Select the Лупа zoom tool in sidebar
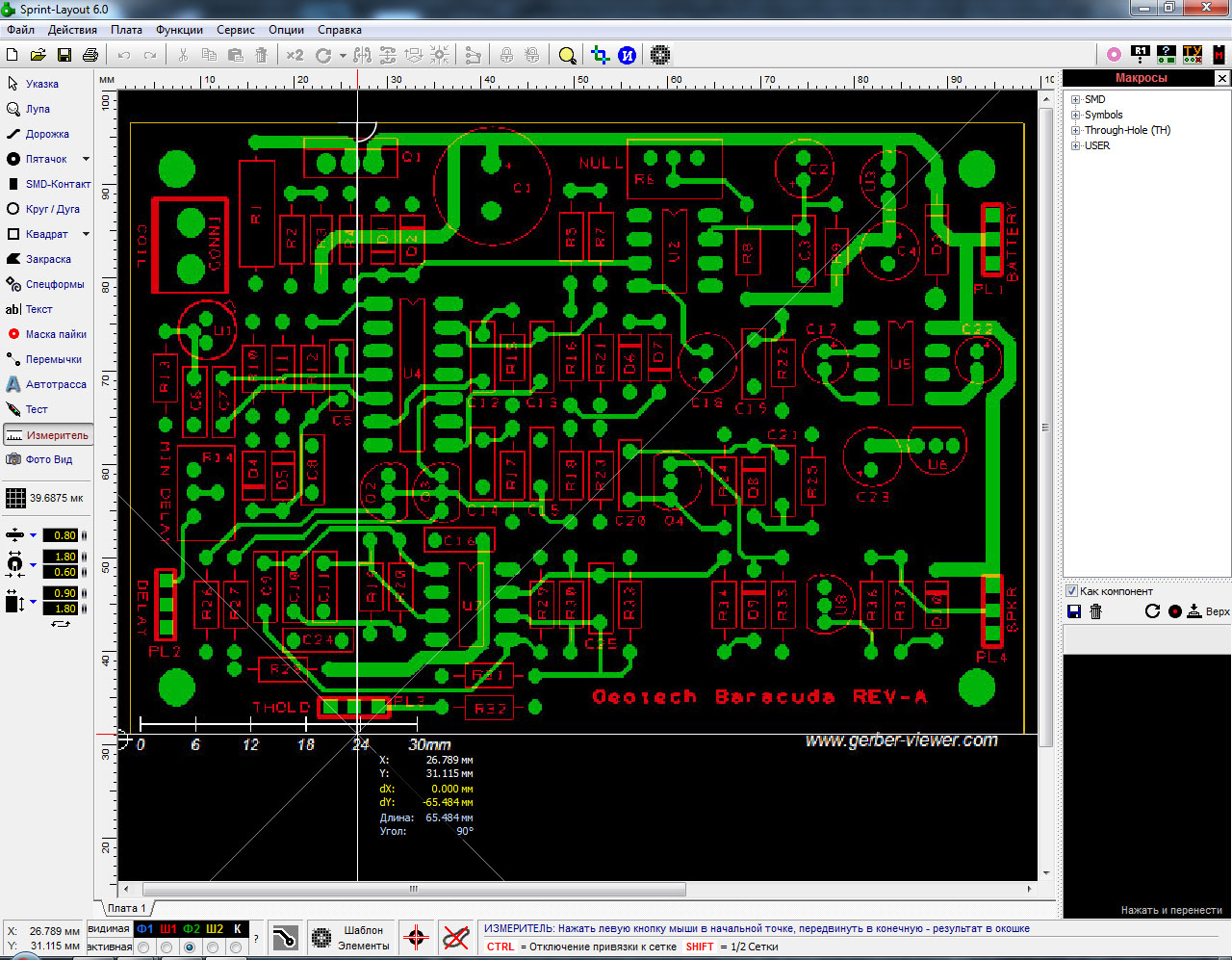Screen dimensions: 1232x960 point(37,109)
